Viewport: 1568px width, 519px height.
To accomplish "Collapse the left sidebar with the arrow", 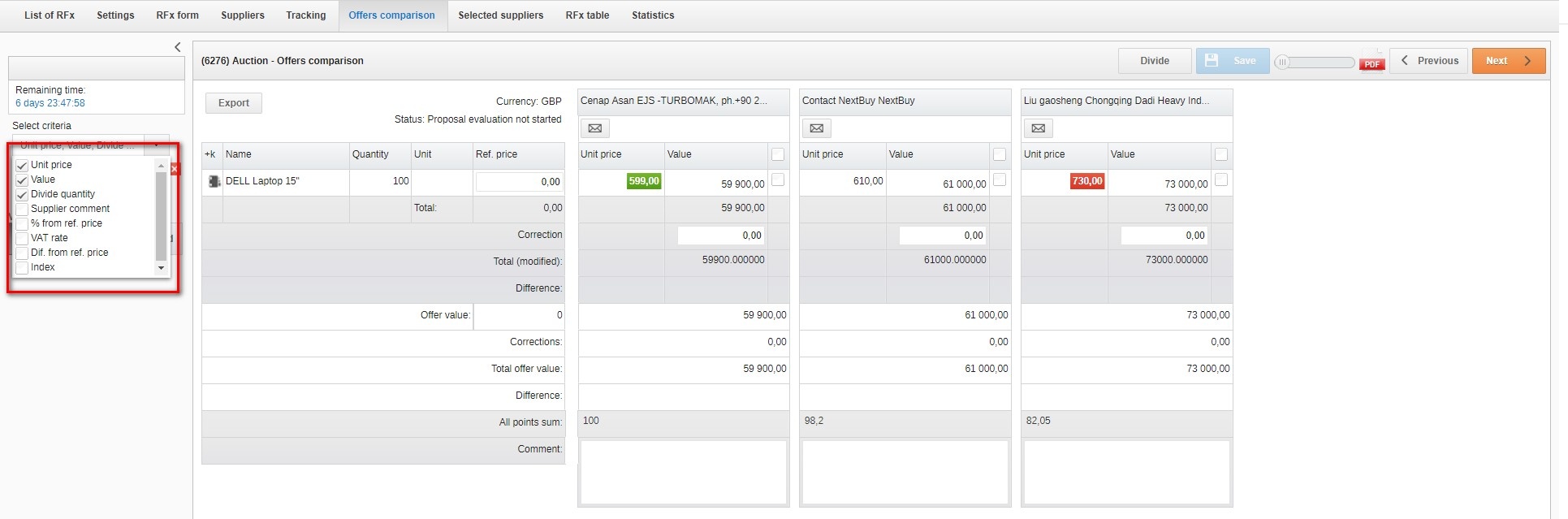I will tap(178, 47).
